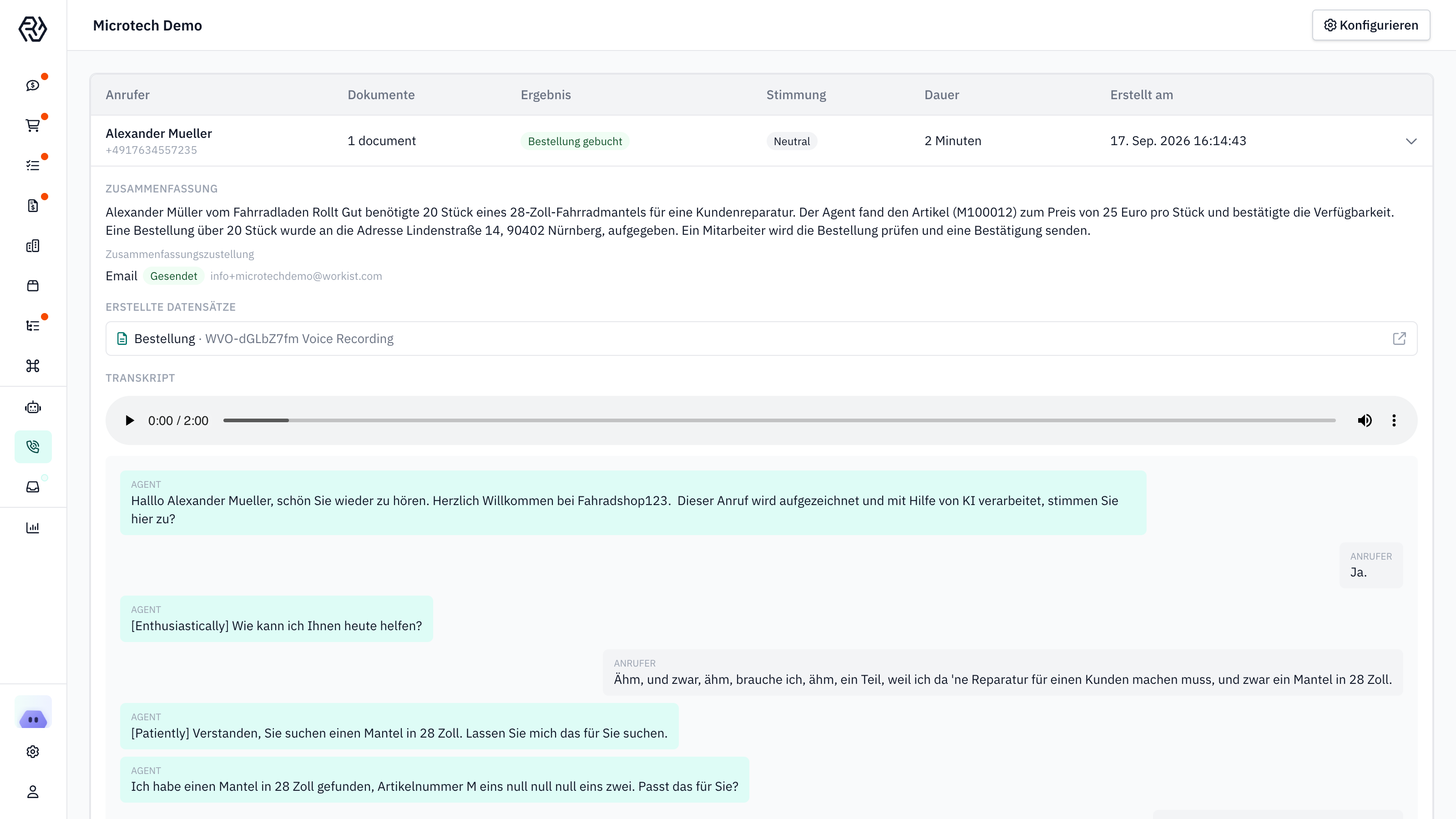Click the caller's "Ja." reply bubble
The image size is (1456, 819).
click(x=1370, y=565)
